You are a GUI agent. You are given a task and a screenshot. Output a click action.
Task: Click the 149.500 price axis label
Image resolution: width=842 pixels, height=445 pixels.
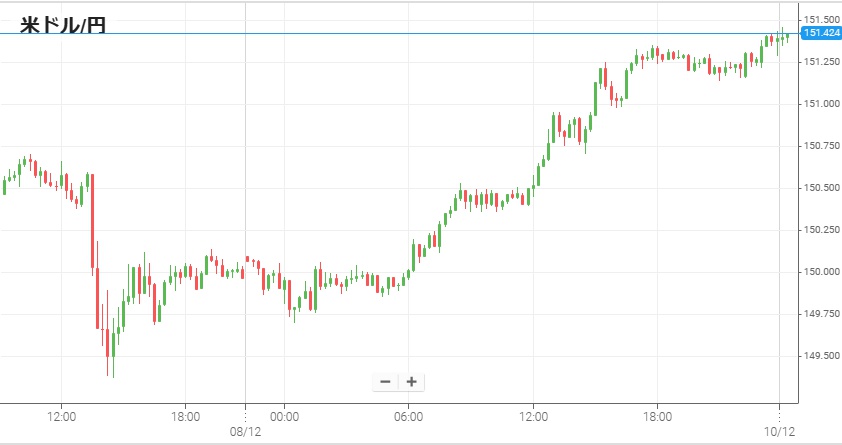(821, 355)
